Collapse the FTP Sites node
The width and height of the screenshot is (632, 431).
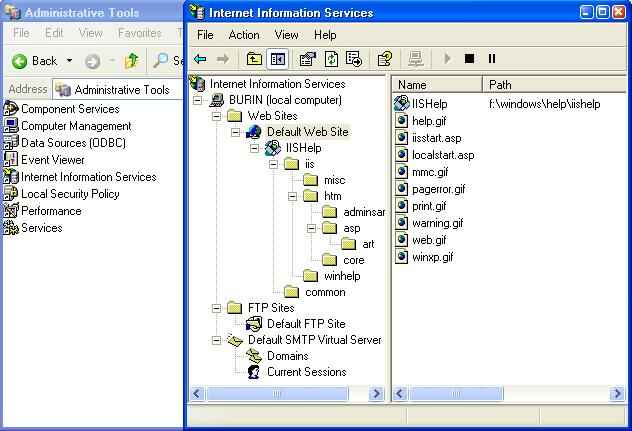click(216, 308)
